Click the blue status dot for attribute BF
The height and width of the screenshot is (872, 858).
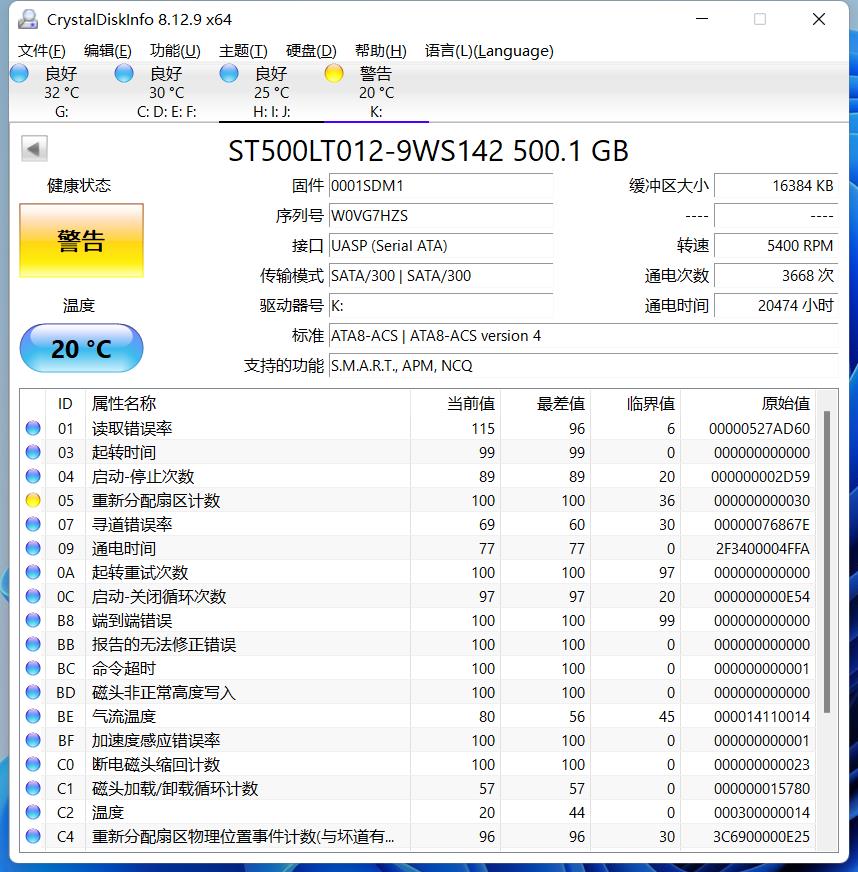pyautogui.click(x=33, y=740)
